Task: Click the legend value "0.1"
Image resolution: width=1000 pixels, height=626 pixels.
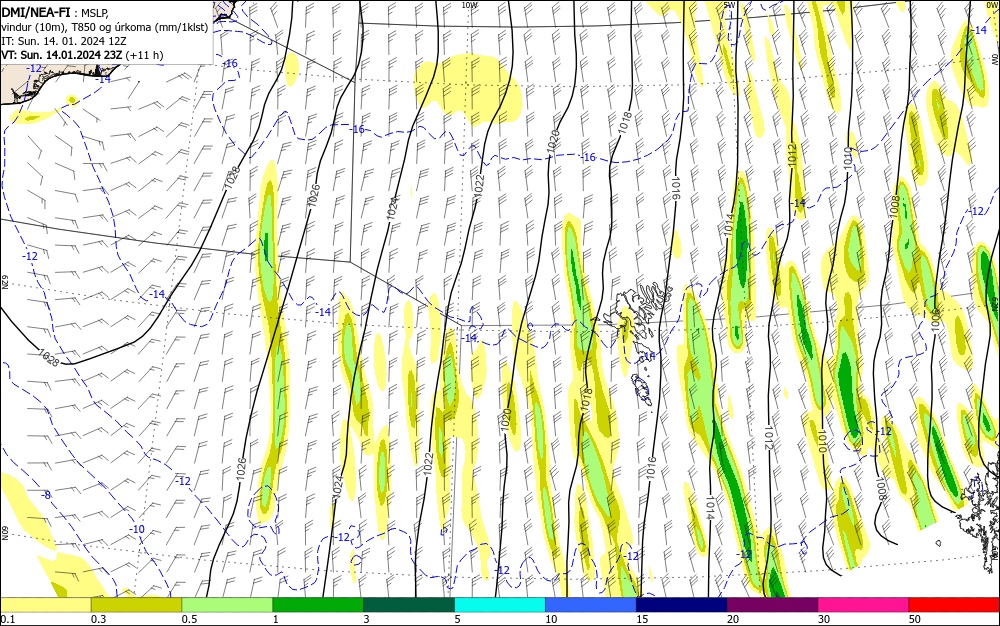Action: (x=8, y=619)
